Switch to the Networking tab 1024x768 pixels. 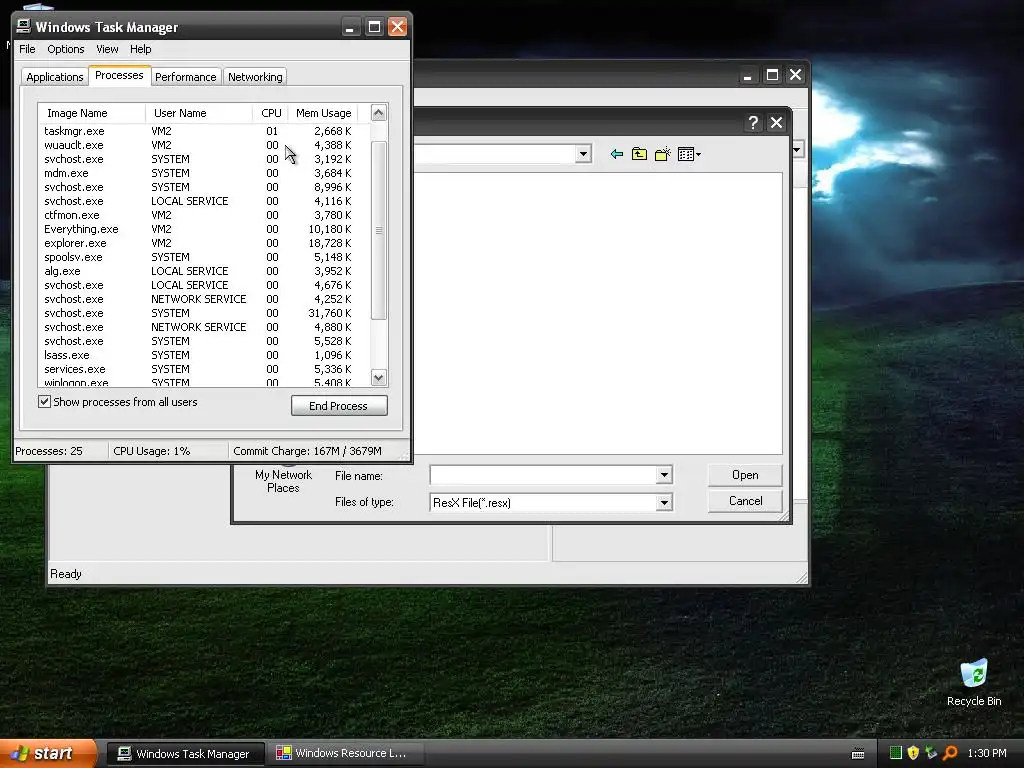(255, 77)
